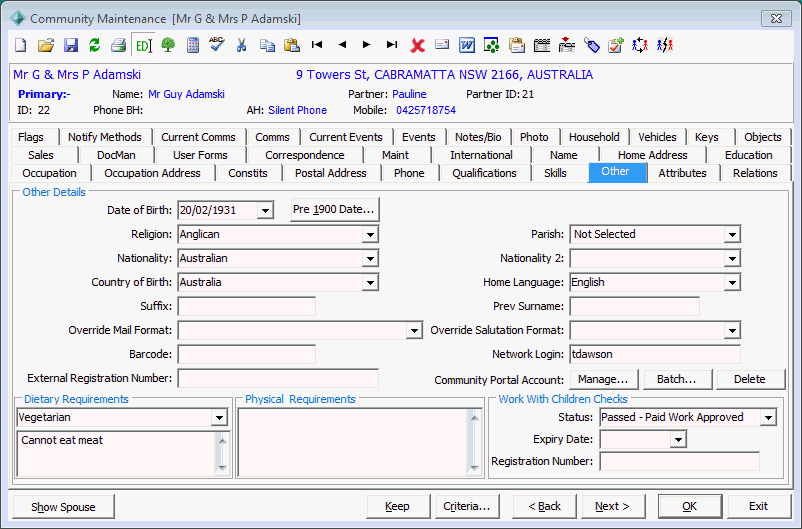Open the Expiry Date dropdown
The height and width of the screenshot is (529, 802).
tap(678, 439)
